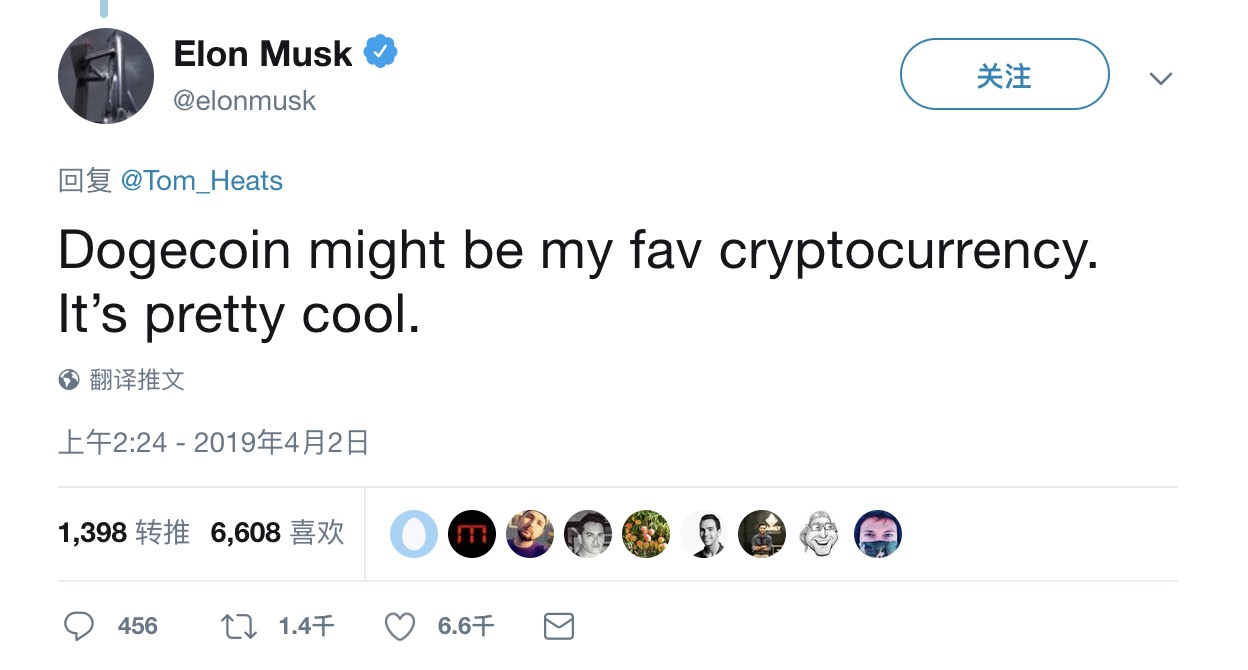This screenshot has height=670, width=1248.
Task: Click the reply speech bubble icon
Action: [80, 626]
